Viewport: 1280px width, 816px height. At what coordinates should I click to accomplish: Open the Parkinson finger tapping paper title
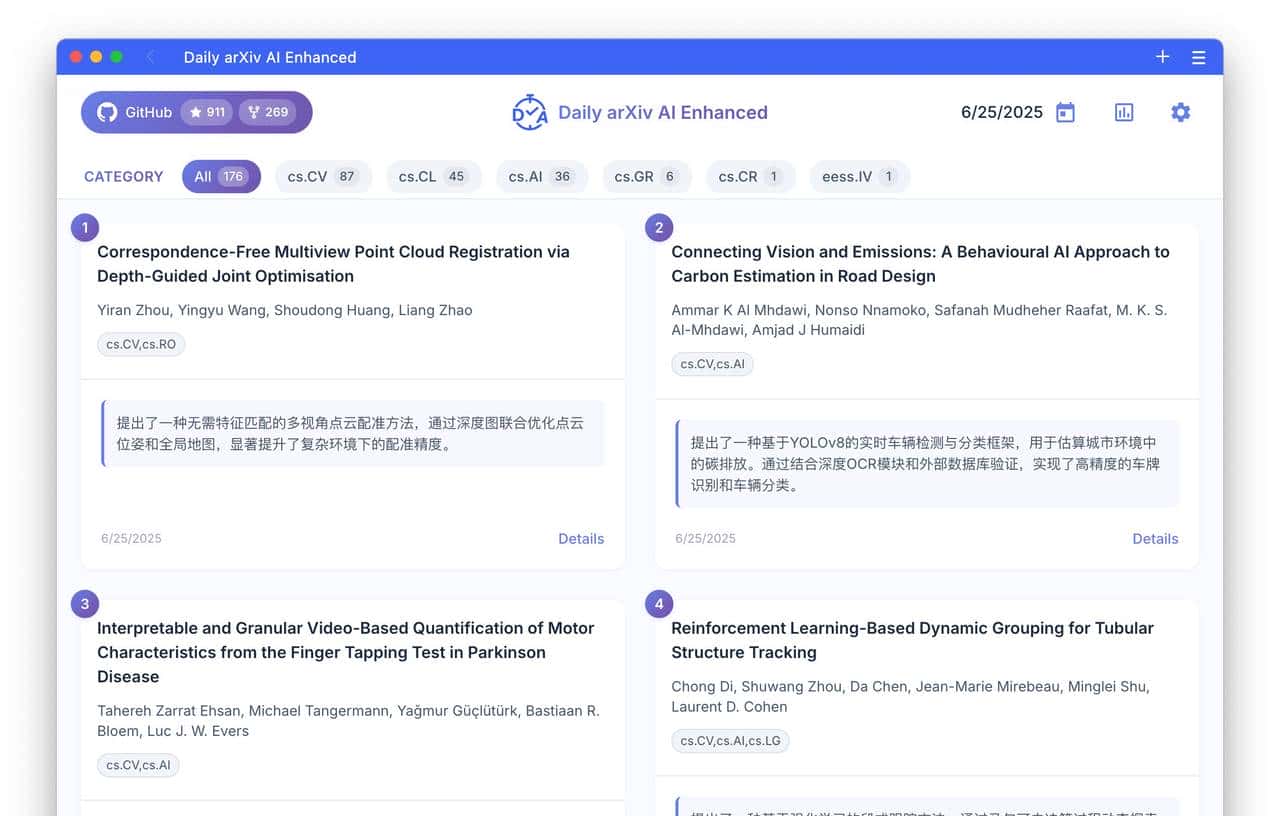click(346, 652)
